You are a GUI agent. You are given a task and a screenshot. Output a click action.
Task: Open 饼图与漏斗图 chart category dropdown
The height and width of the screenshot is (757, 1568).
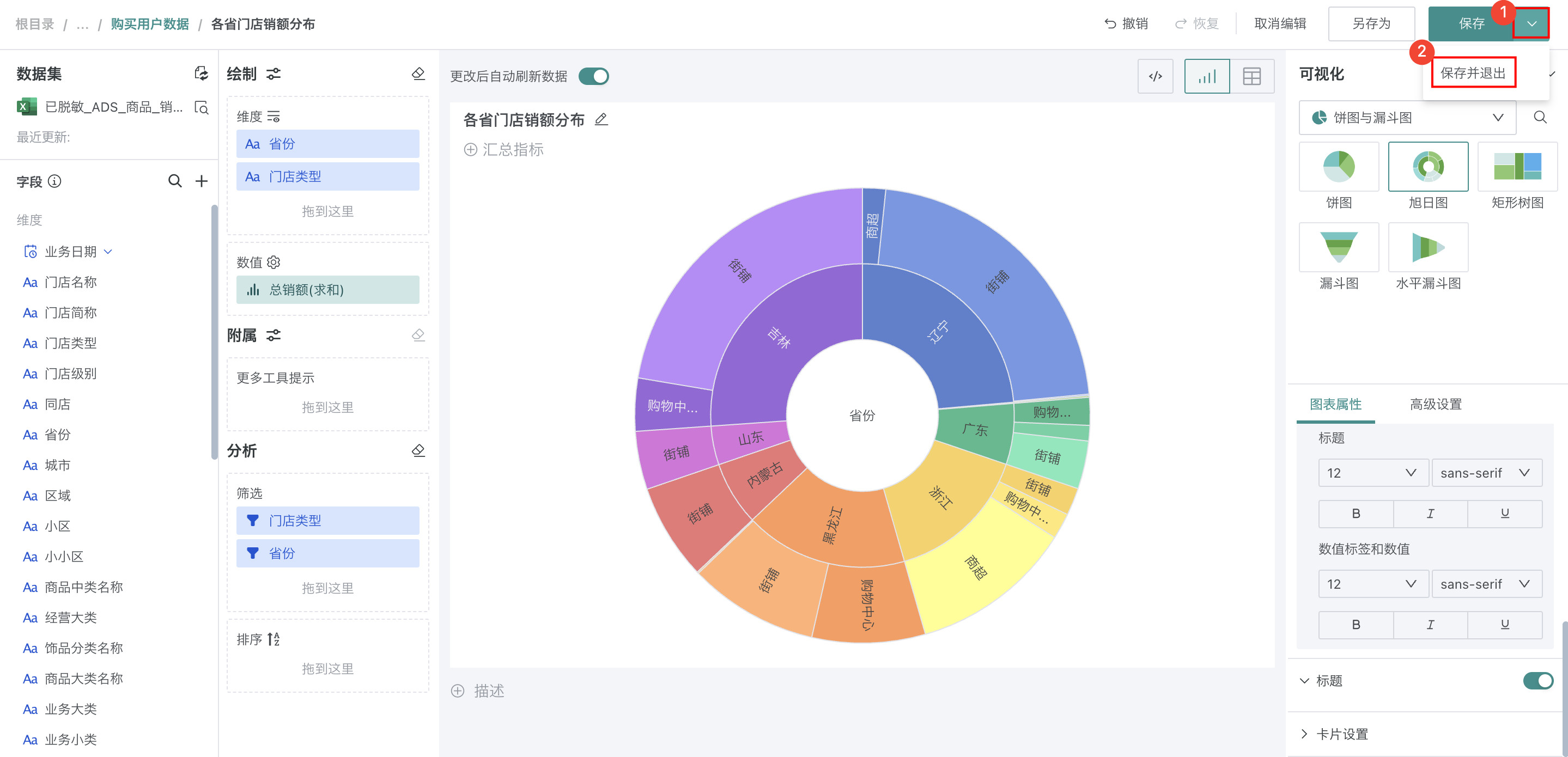(x=1407, y=118)
